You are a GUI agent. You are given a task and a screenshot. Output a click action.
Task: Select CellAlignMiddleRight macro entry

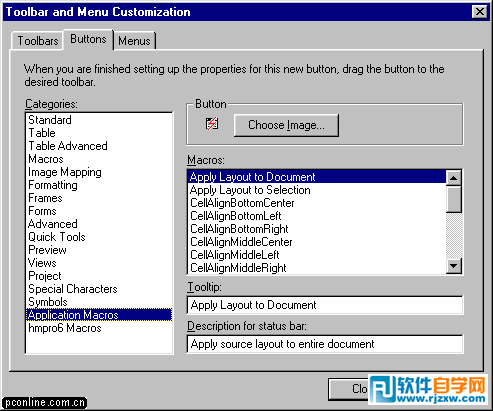point(238,268)
